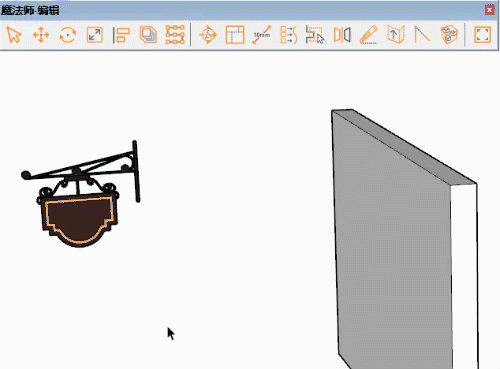Screen dimensions: 500x369
Task: Pick the scale tool icon
Action: pos(95,35)
